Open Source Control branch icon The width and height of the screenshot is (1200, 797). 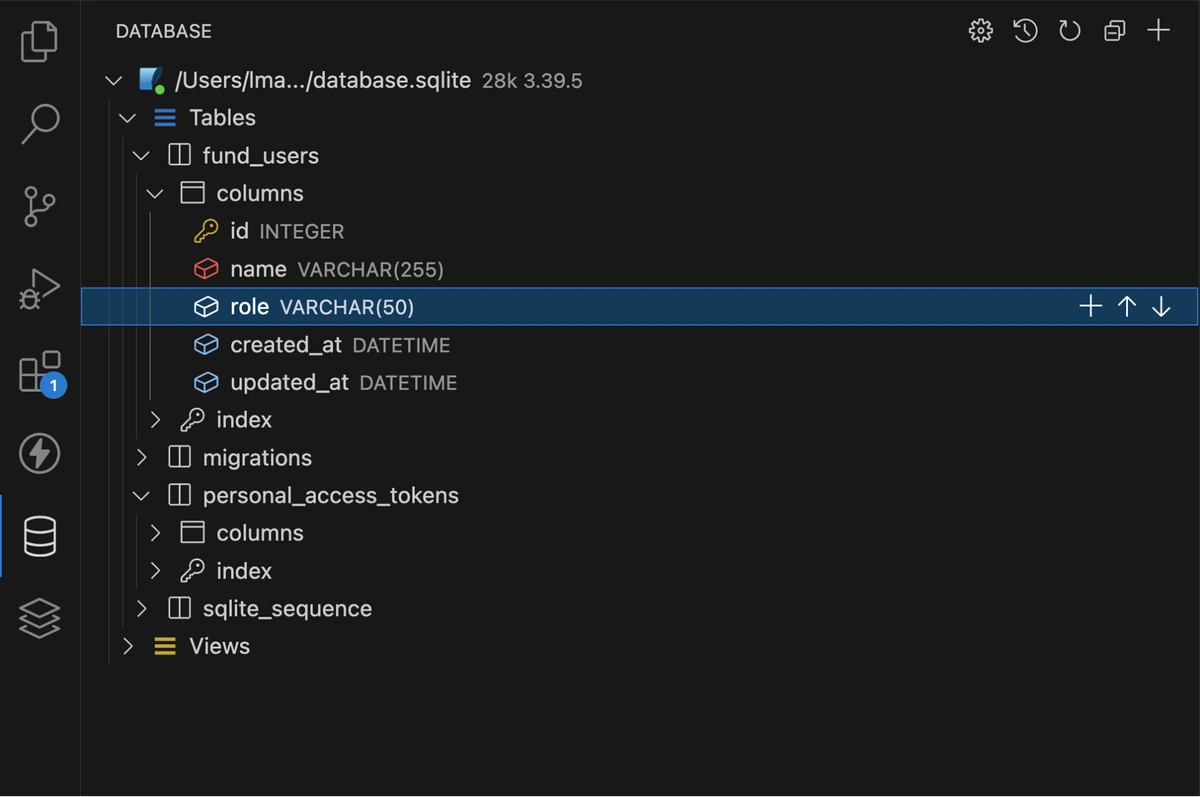pos(40,207)
